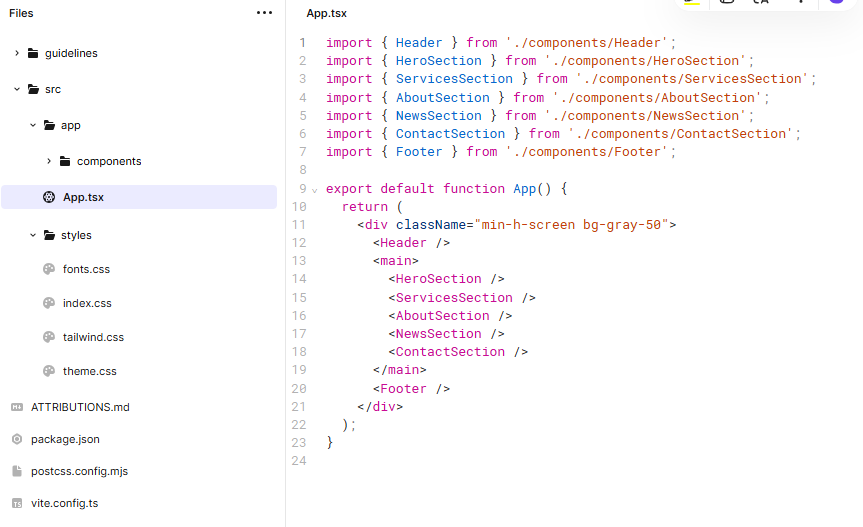Click the TS icon beside vite.config.ts
The width and height of the screenshot is (863, 527).
tap(16, 503)
